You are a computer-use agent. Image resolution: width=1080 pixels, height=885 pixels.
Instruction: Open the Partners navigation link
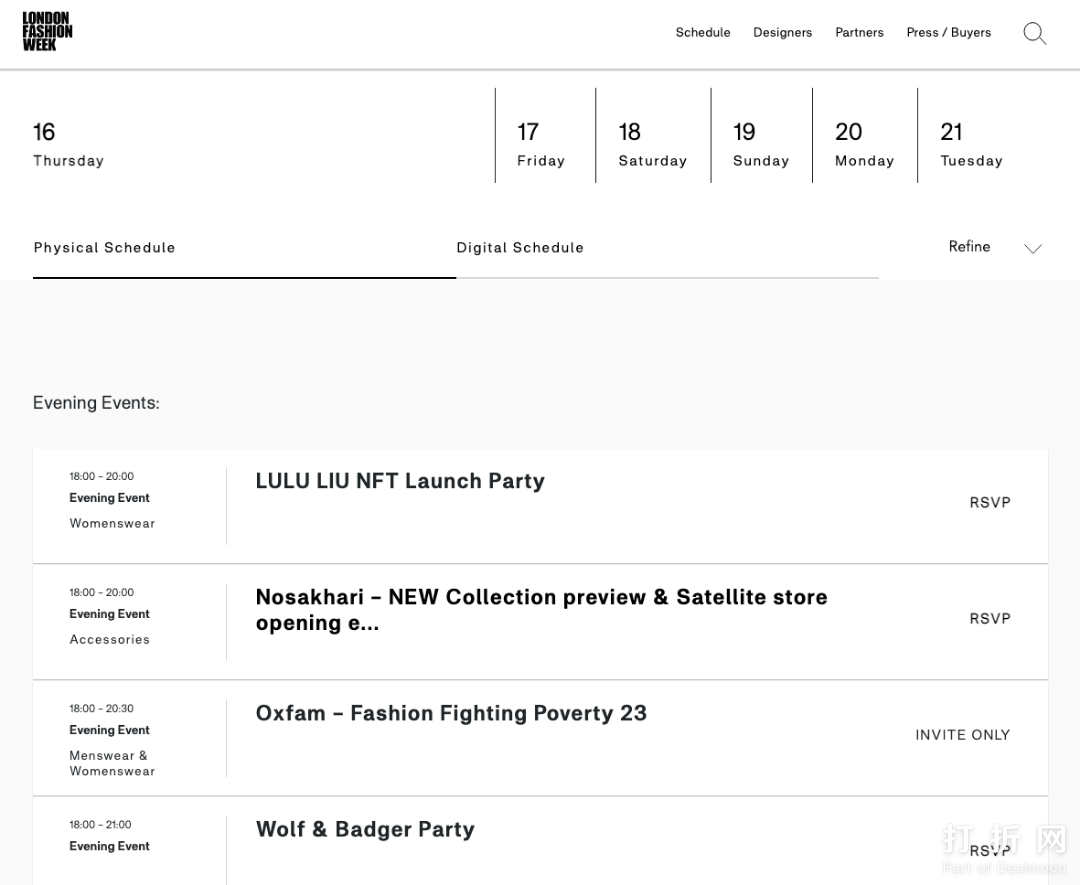[x=859, y=33]
